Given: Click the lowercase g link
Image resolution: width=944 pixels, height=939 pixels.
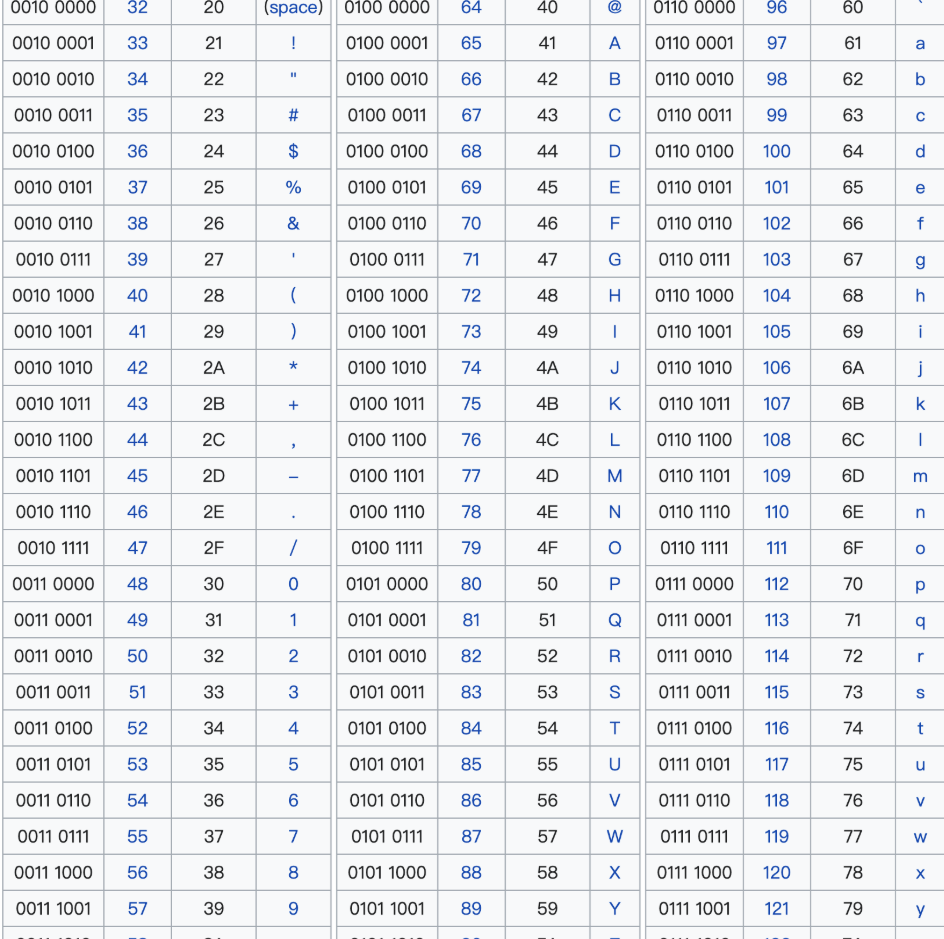Looking at the screenshot, I should [x=920, y=261].
